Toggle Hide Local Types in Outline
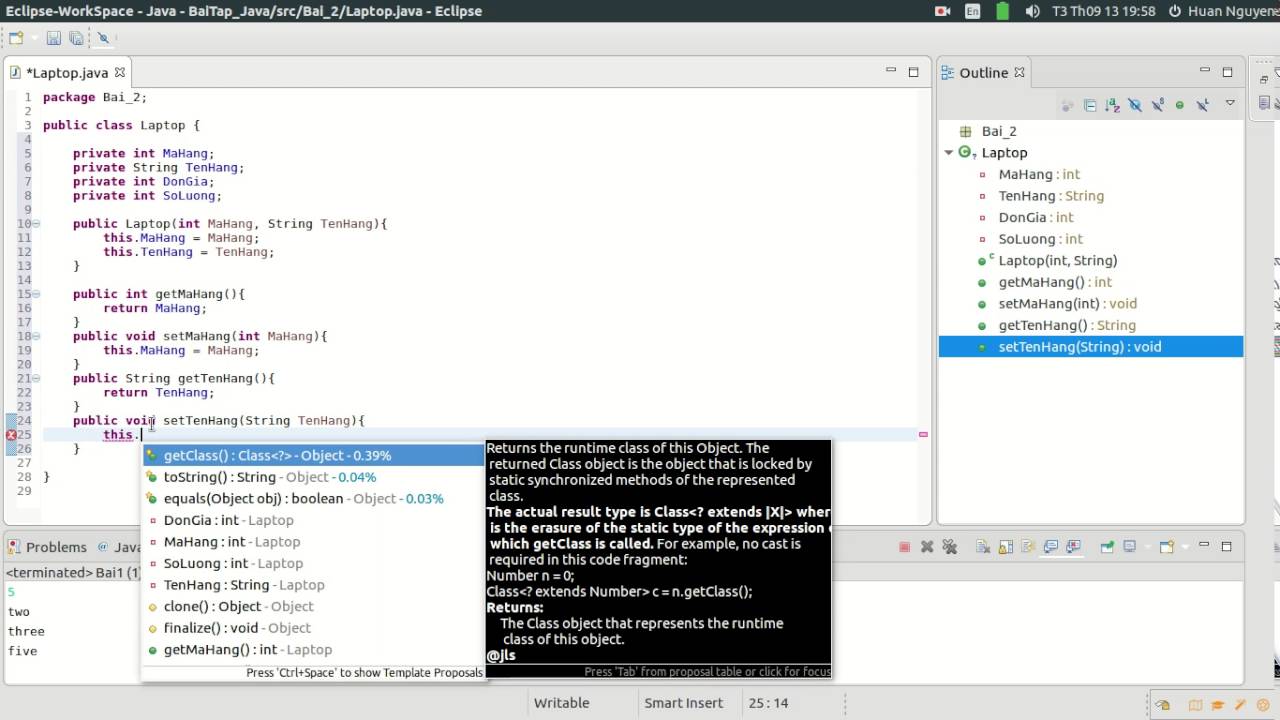Viewport: 1280px width, 720px height. 1203,105
